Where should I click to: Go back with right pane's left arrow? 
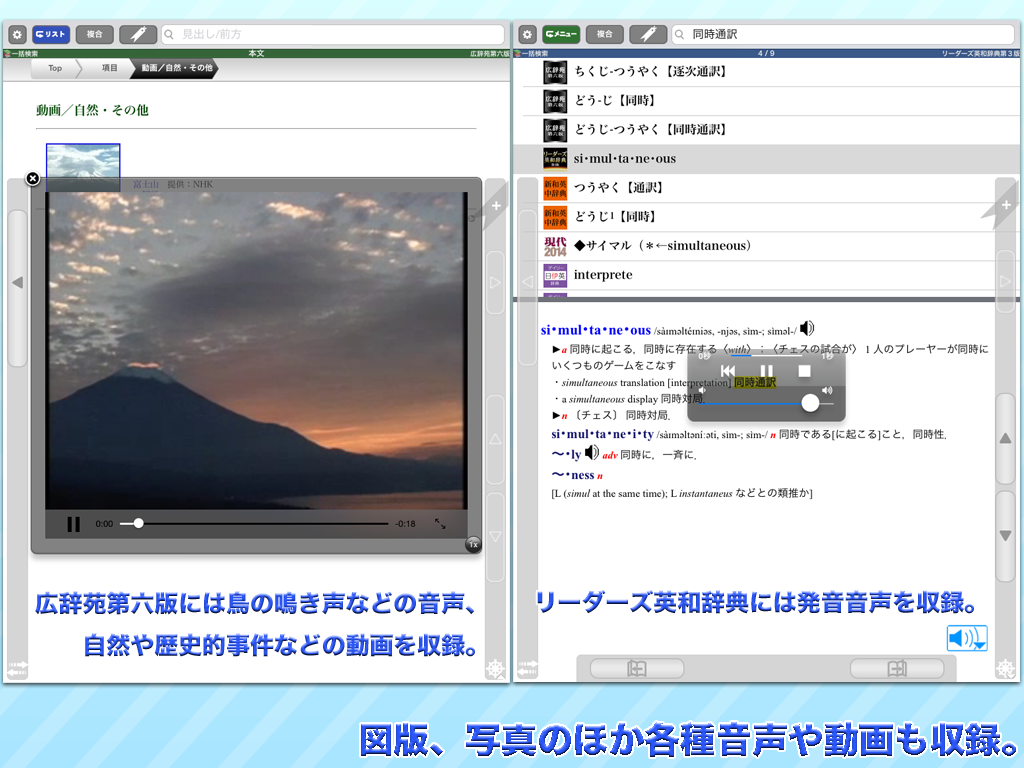(x=528, y=282)
